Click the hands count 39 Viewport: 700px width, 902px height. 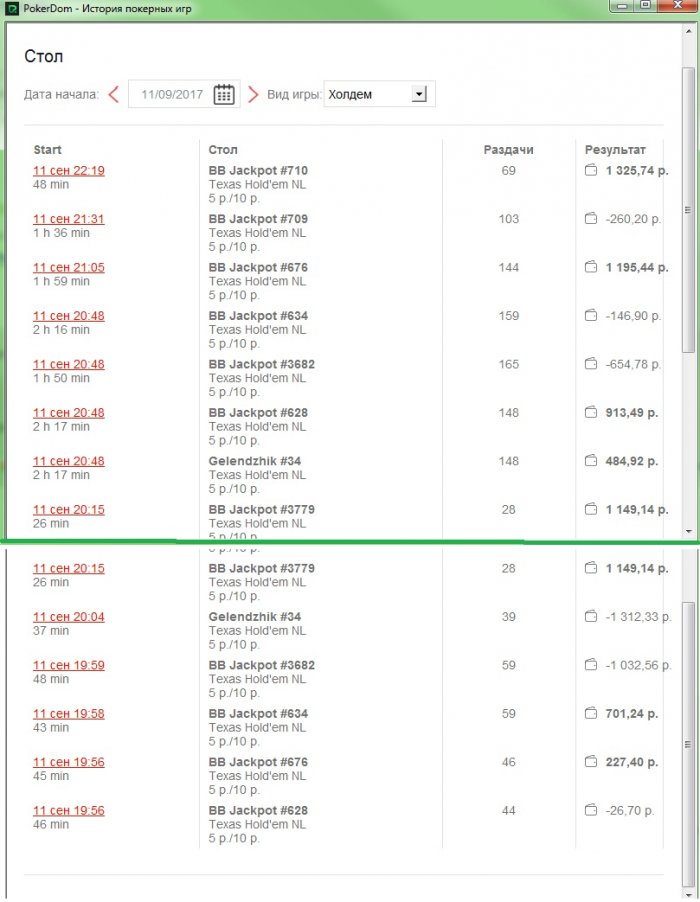pos(508,616)
